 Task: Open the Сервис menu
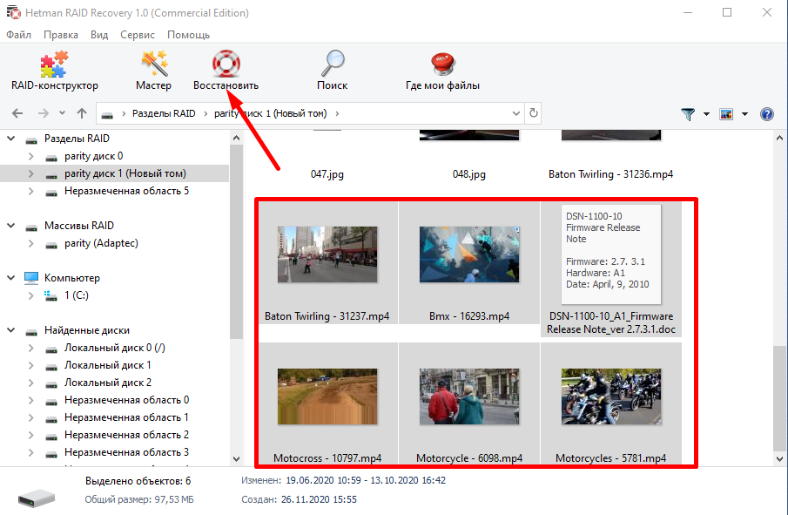137,35
